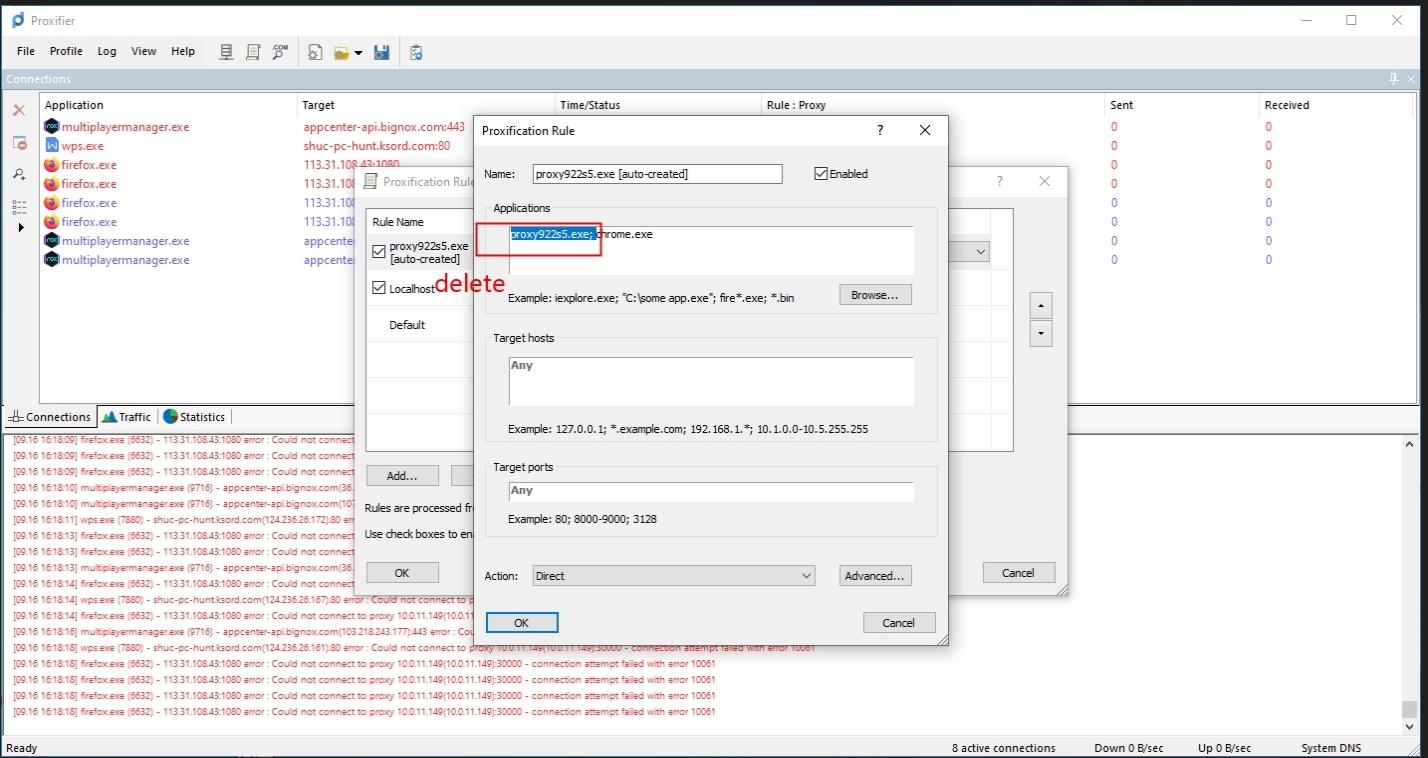Open the Action dropdown showing Direct
Screen dimensions: 1428x758
point(672,575)
